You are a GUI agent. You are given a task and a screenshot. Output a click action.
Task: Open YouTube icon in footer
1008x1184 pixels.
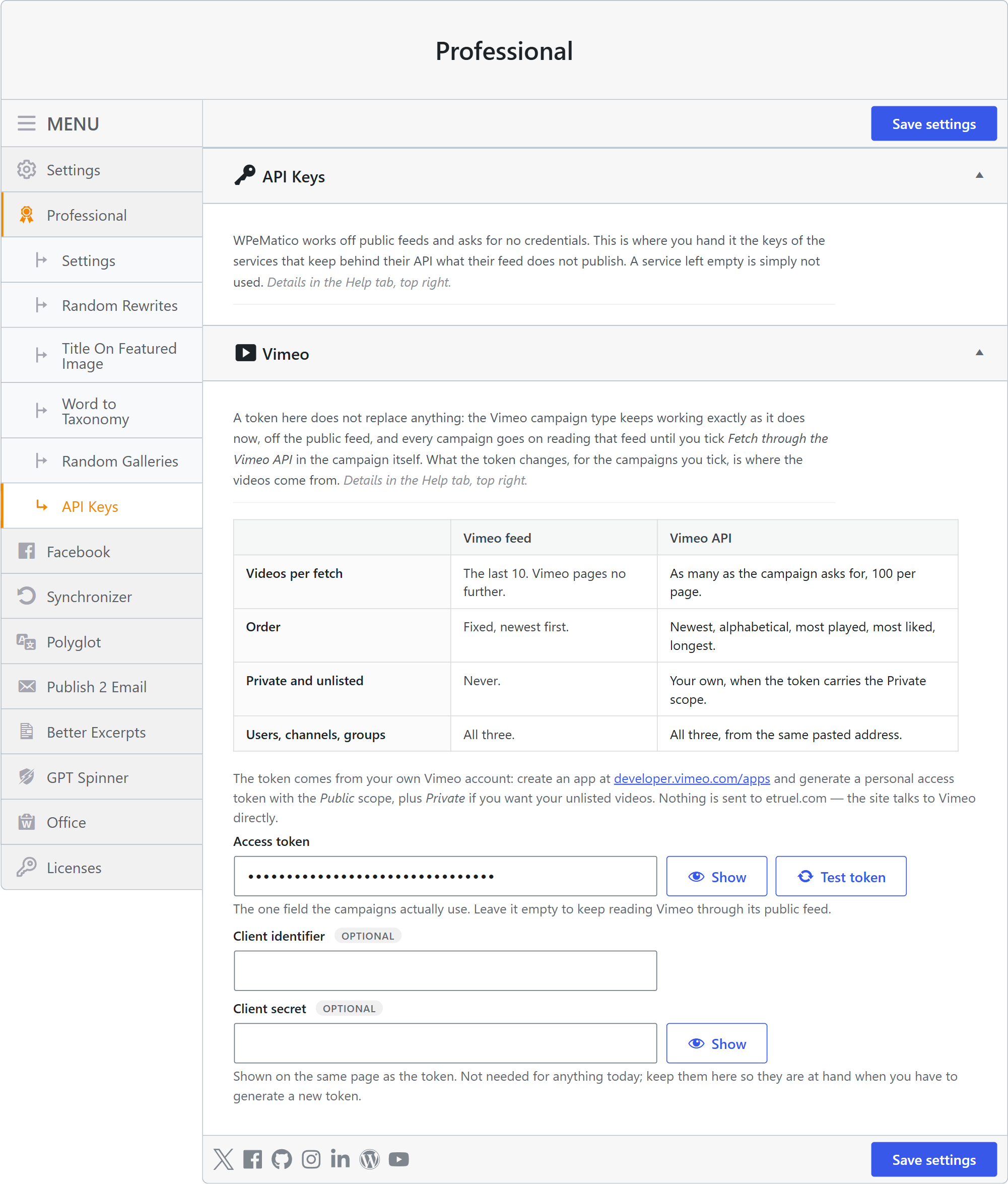(399, 1159)
